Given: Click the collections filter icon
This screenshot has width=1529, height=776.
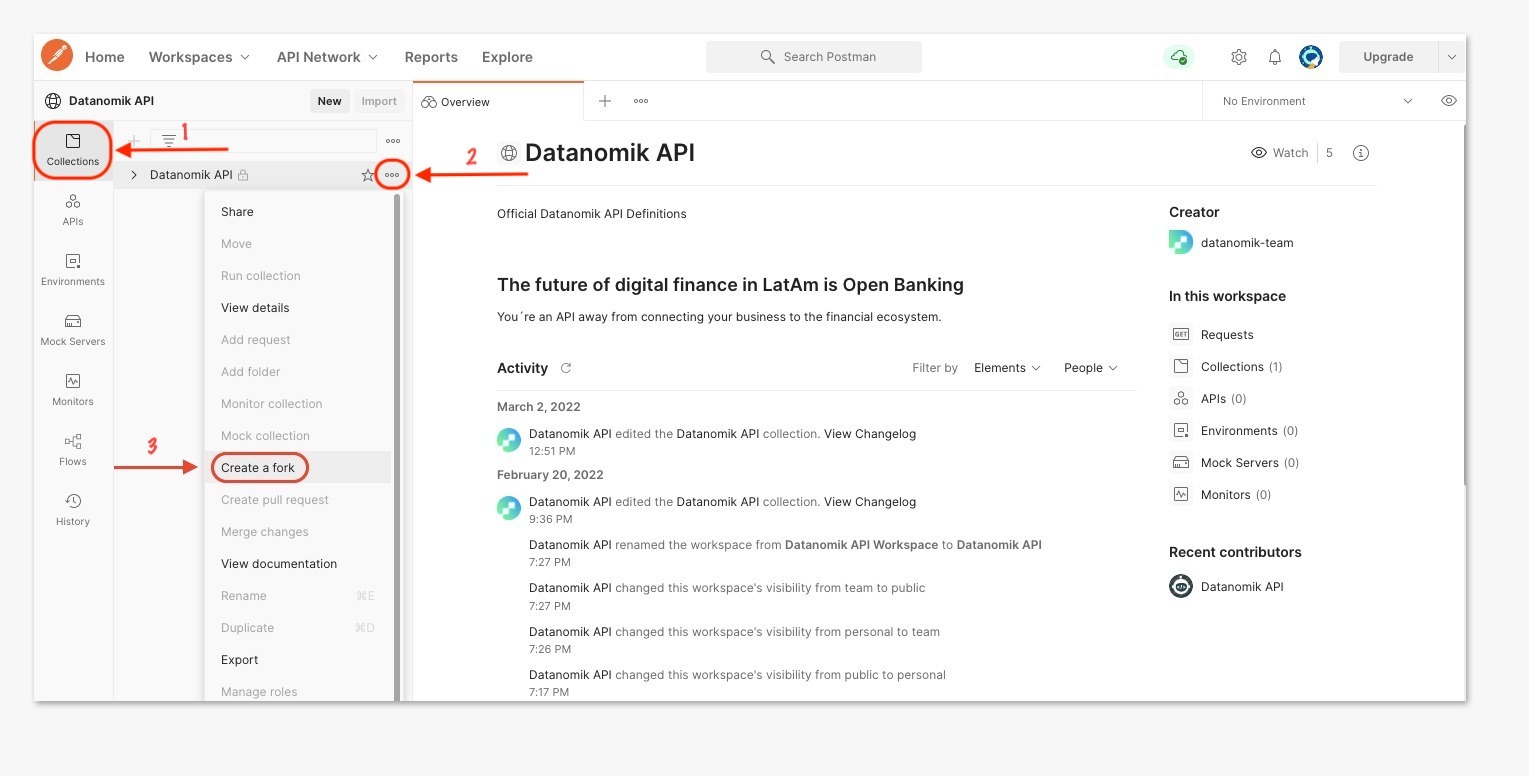Looking at the screenshot, I should click(169, 141).
